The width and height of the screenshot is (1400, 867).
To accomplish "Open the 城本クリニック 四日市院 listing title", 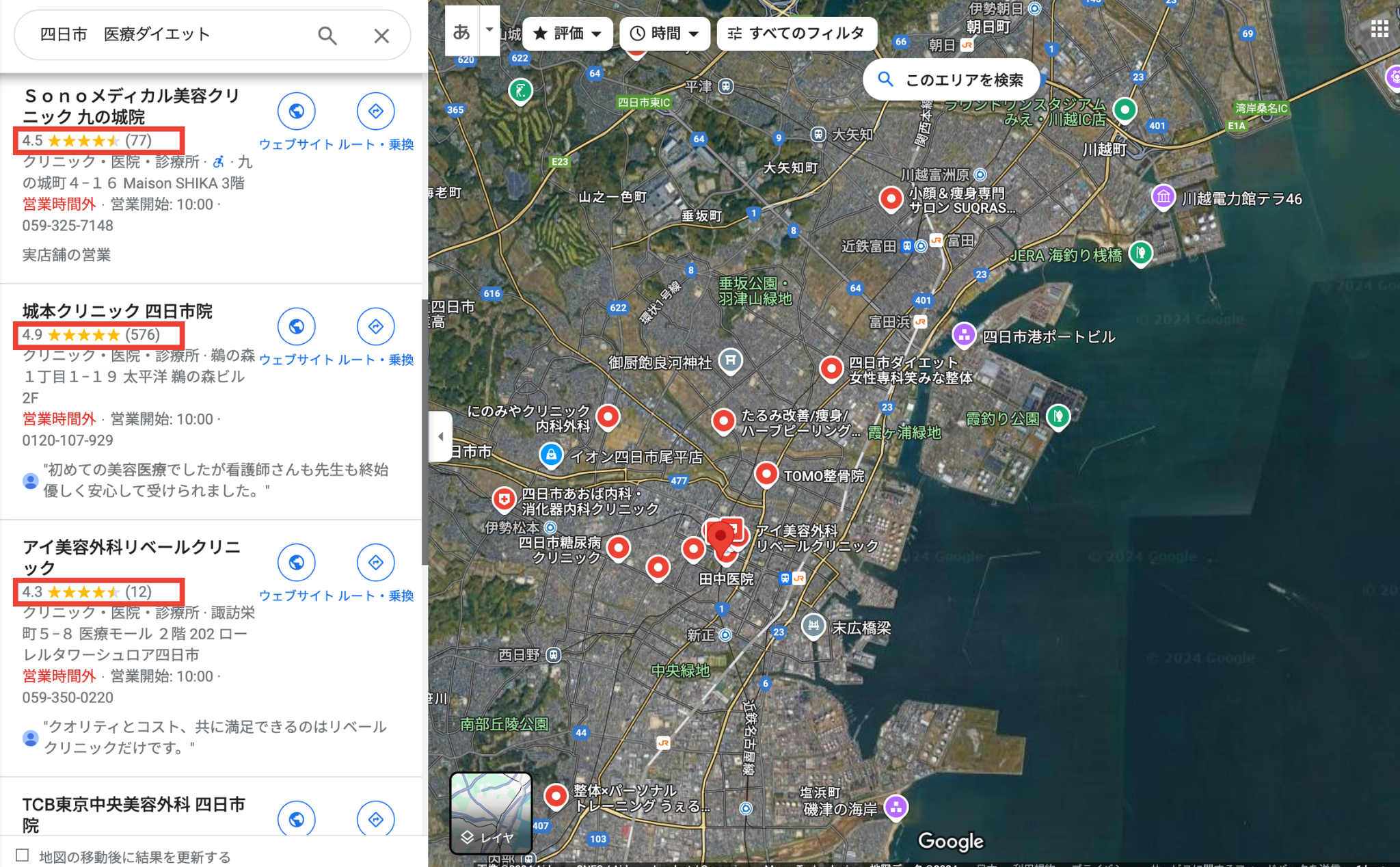I will [x=118, y=311].
